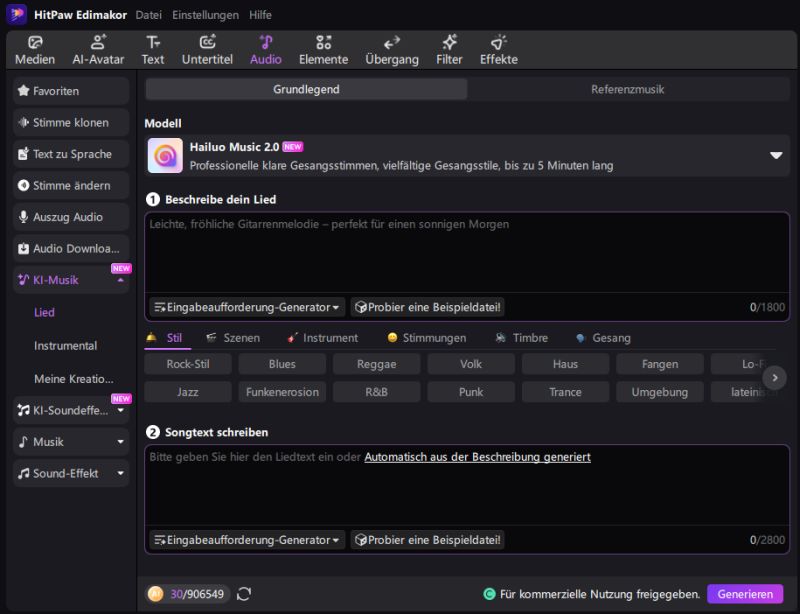The image size is (800, 614).
Task: Click into the song description text field
Action: [x=465, y=255]
